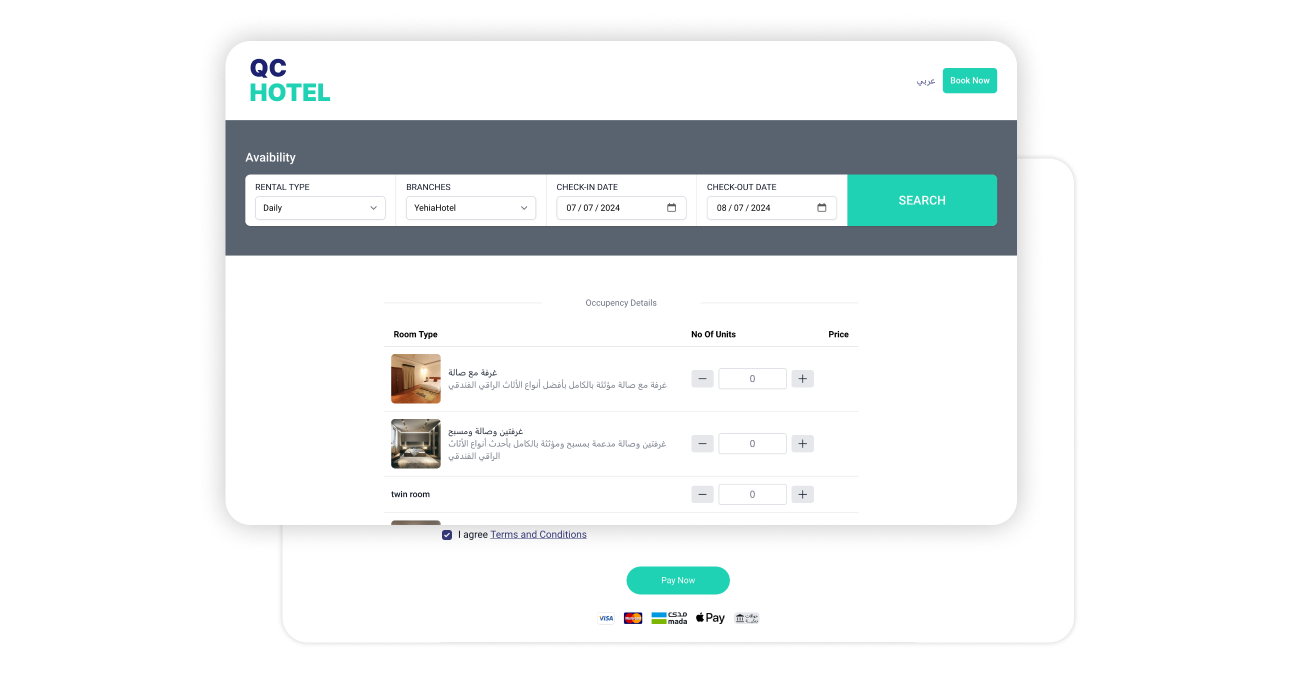Decrease units for the first Arabic room
Viewport: 1291px width, 684px height.
[x=702, y=379]
